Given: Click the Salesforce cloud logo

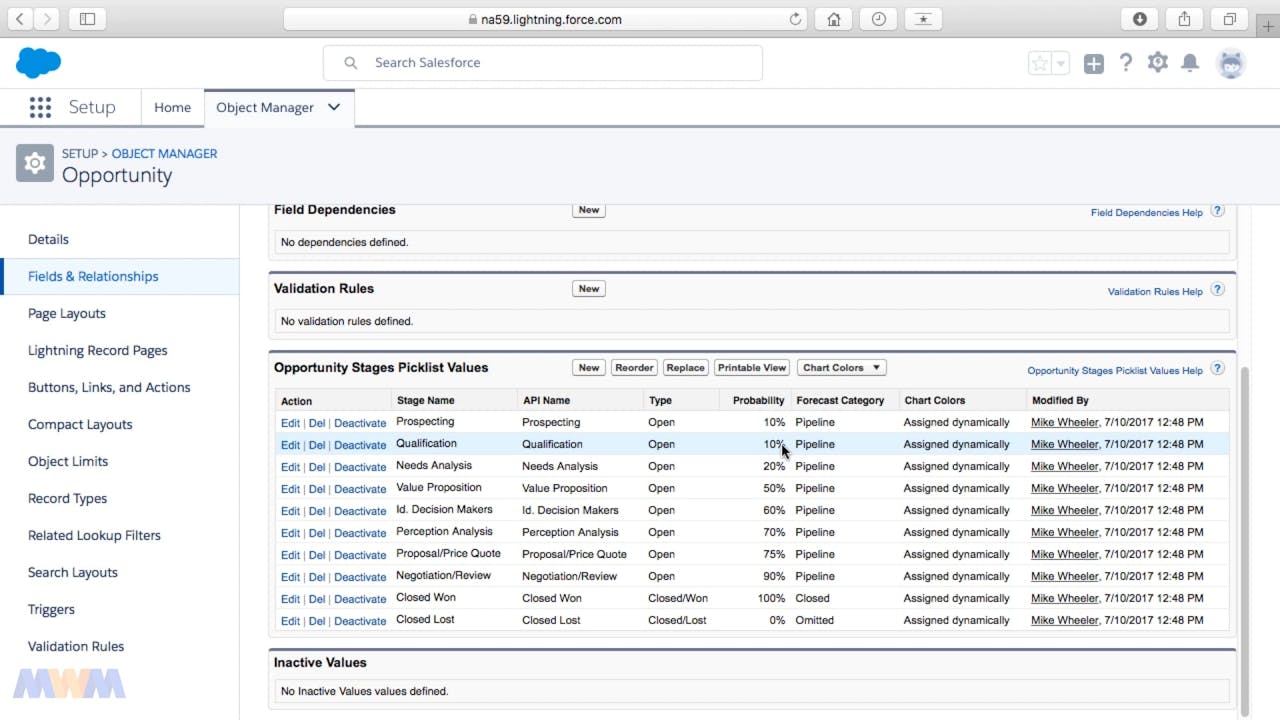Looking at the screenshot, I should (39, 63).
